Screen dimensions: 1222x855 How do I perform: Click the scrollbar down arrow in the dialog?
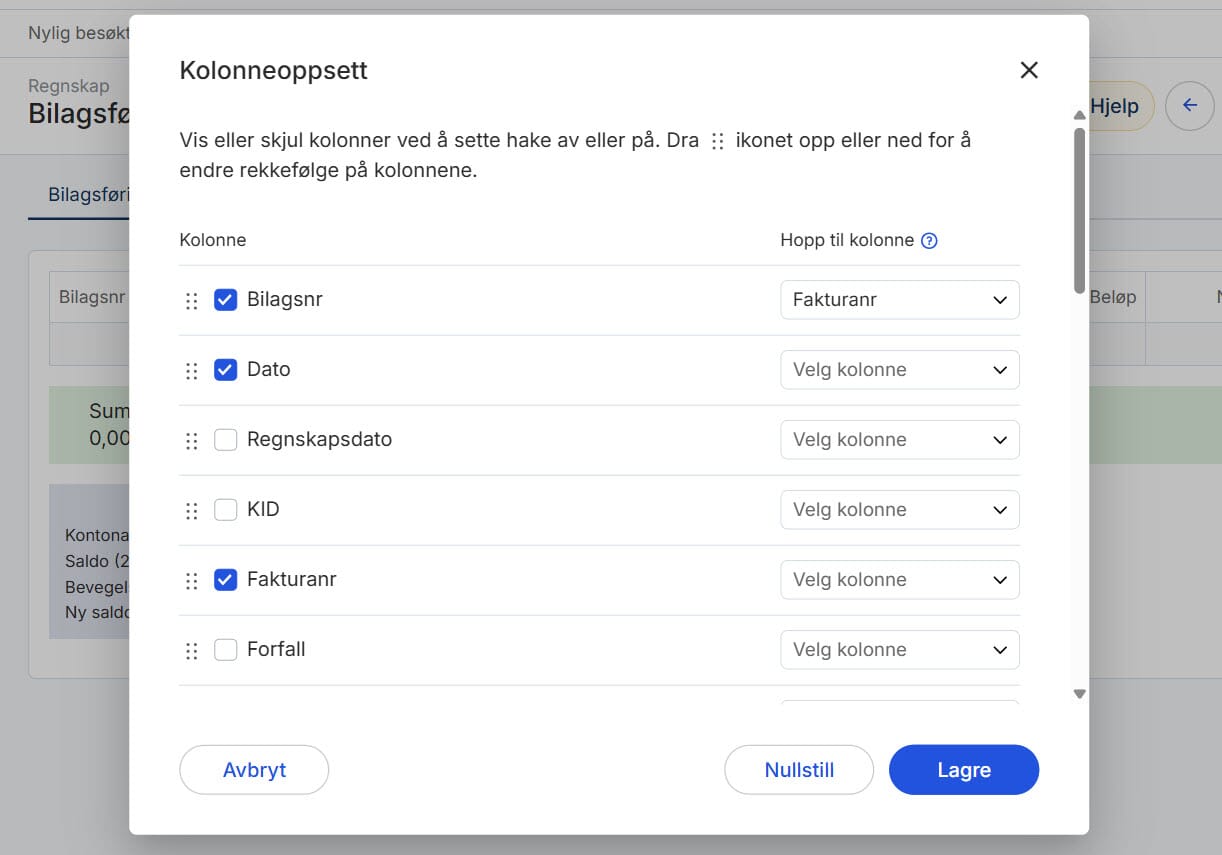pos(1079,694)
